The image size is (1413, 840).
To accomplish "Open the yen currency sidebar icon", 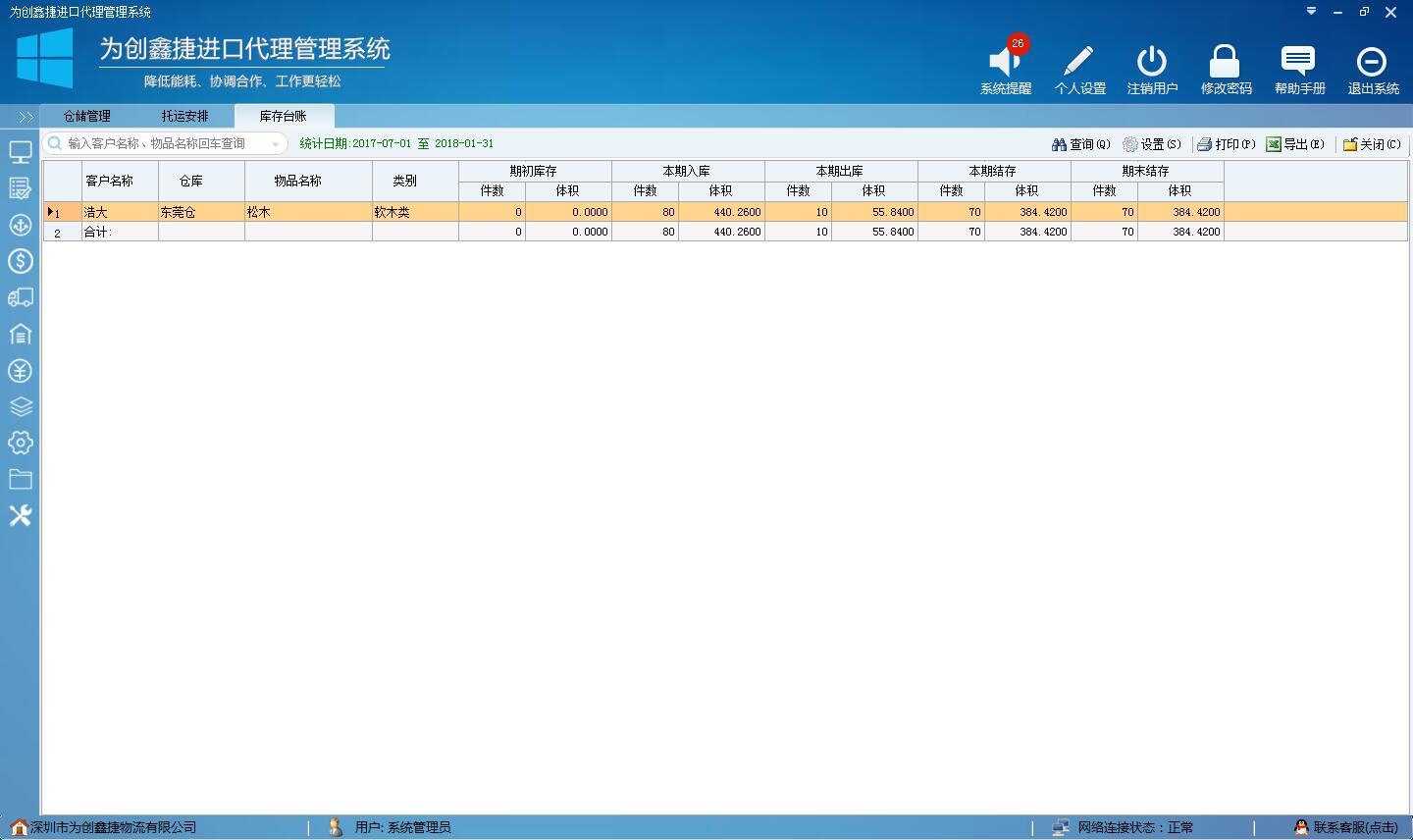I will coord(21,370).
